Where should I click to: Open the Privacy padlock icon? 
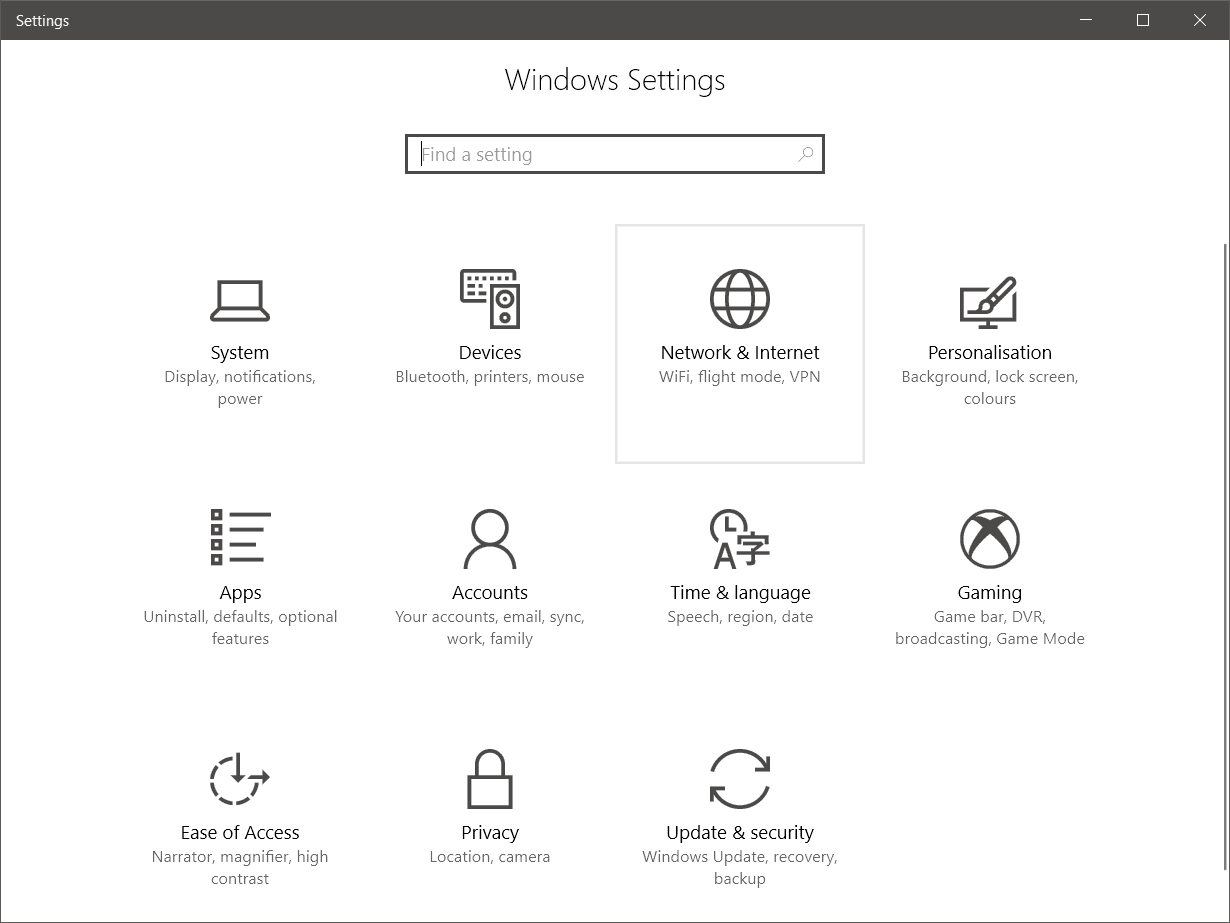490,778
